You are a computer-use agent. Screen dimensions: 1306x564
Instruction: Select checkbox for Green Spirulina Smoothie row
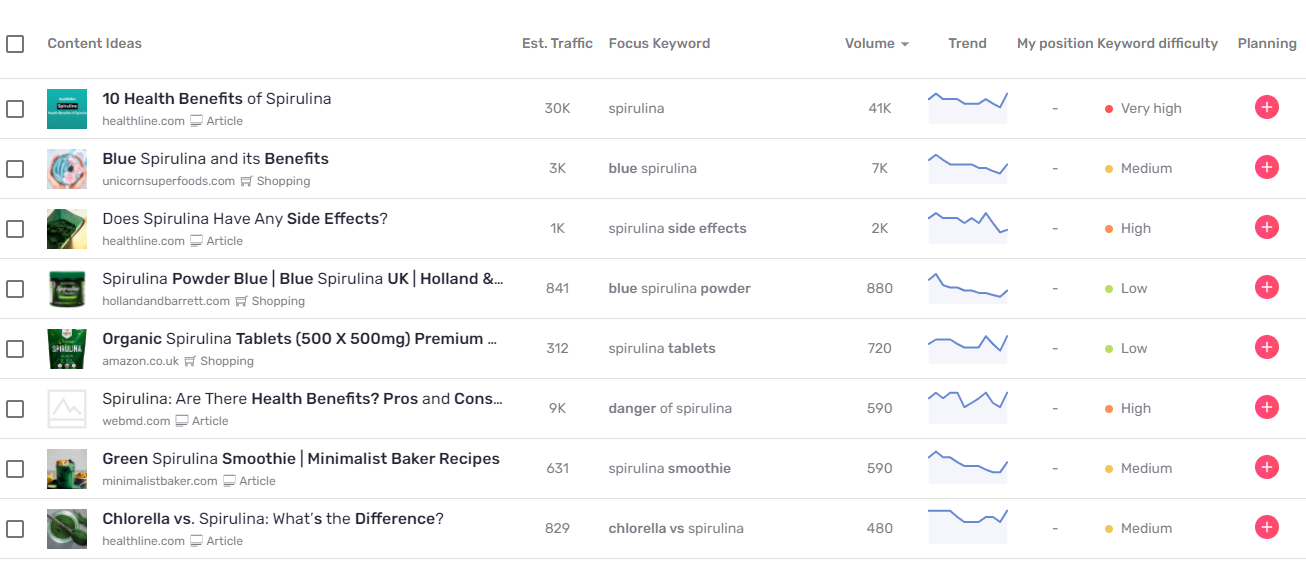coord(15,469)
